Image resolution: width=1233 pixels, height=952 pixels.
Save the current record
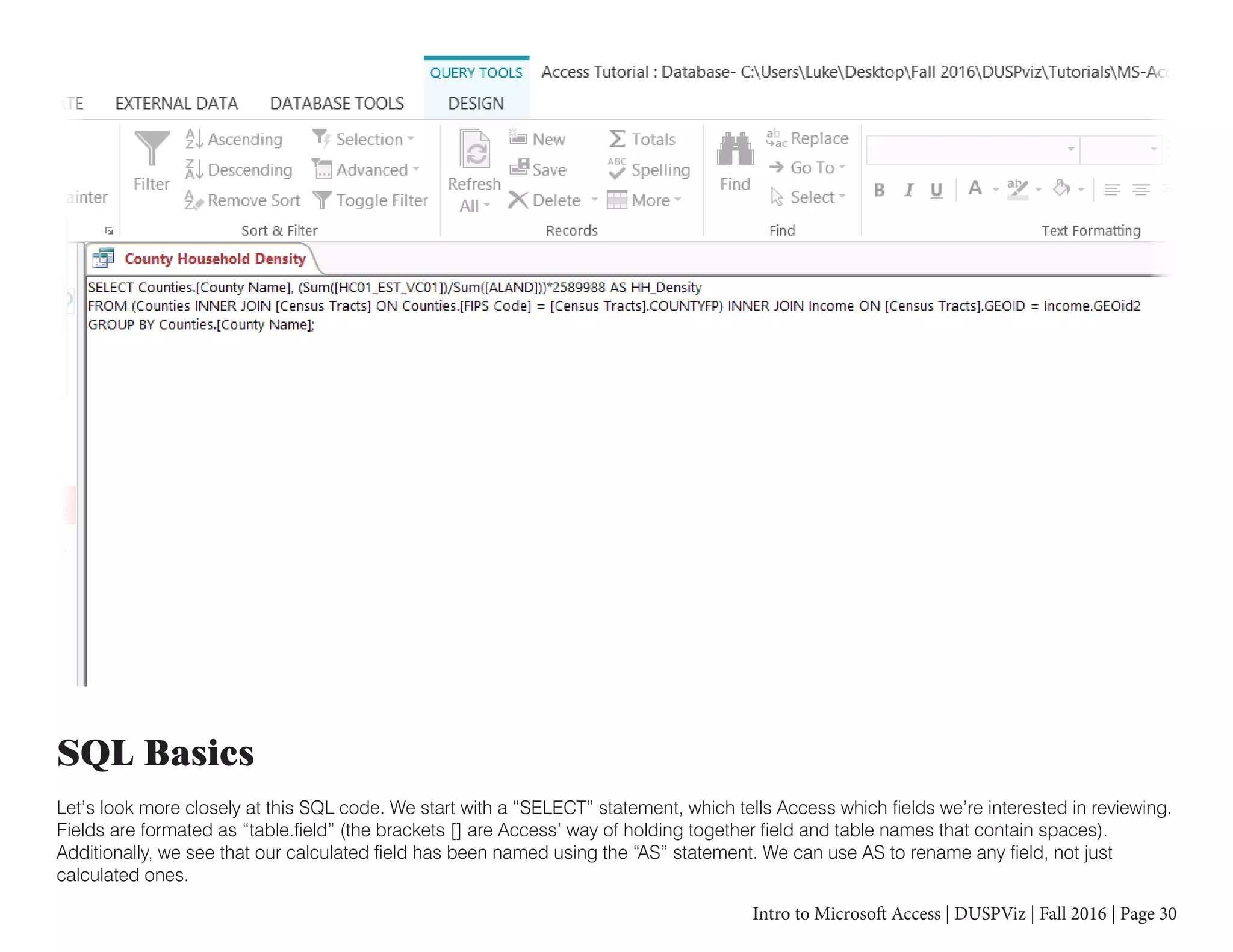click(538, 170)
